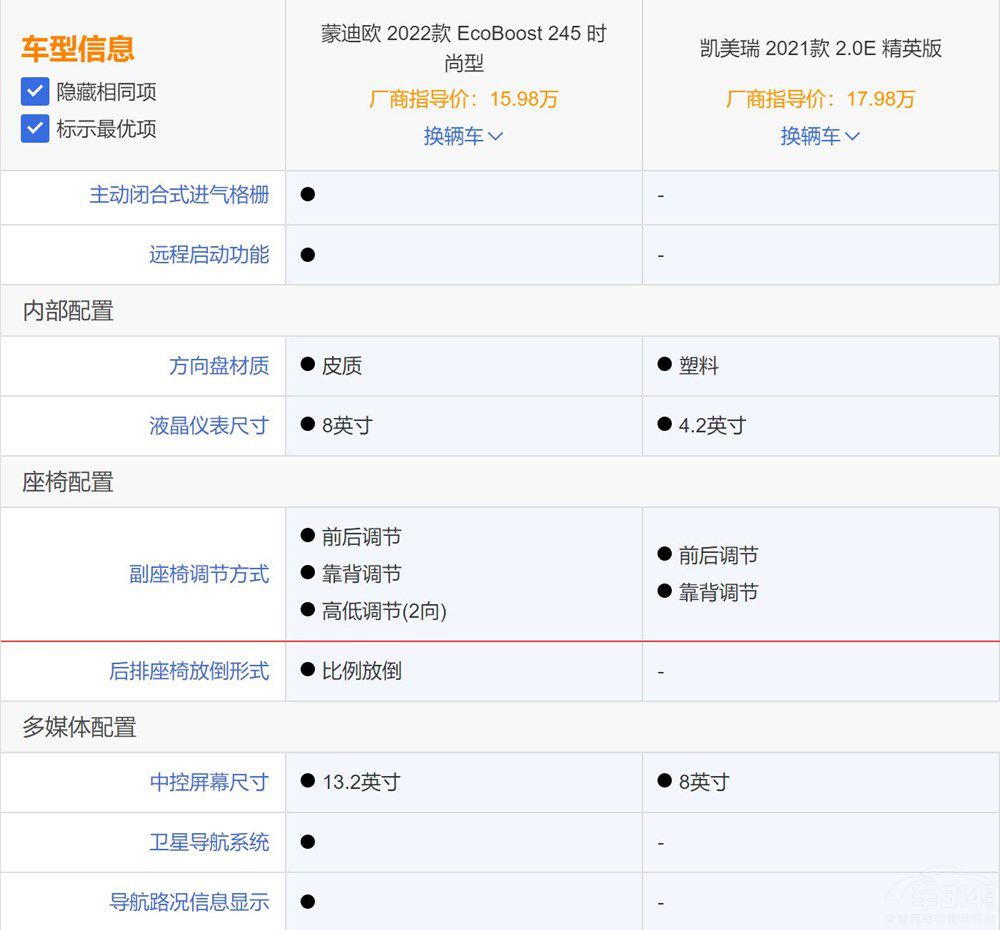Click the 主动闭合式进气格栅 link

[x=179, y=195]
